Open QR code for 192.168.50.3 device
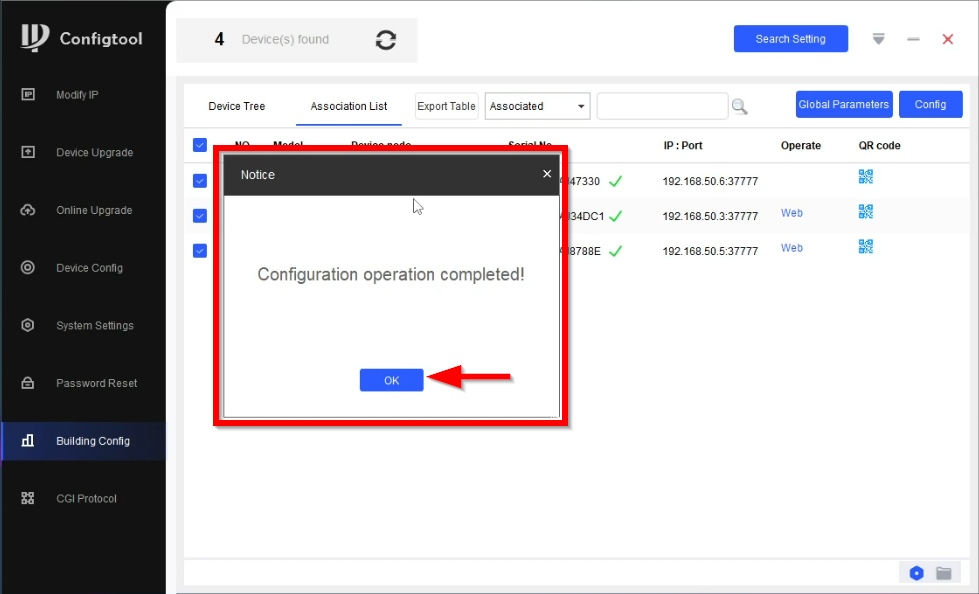The height and width of the screenshot is (594, 979). (865, 212)
